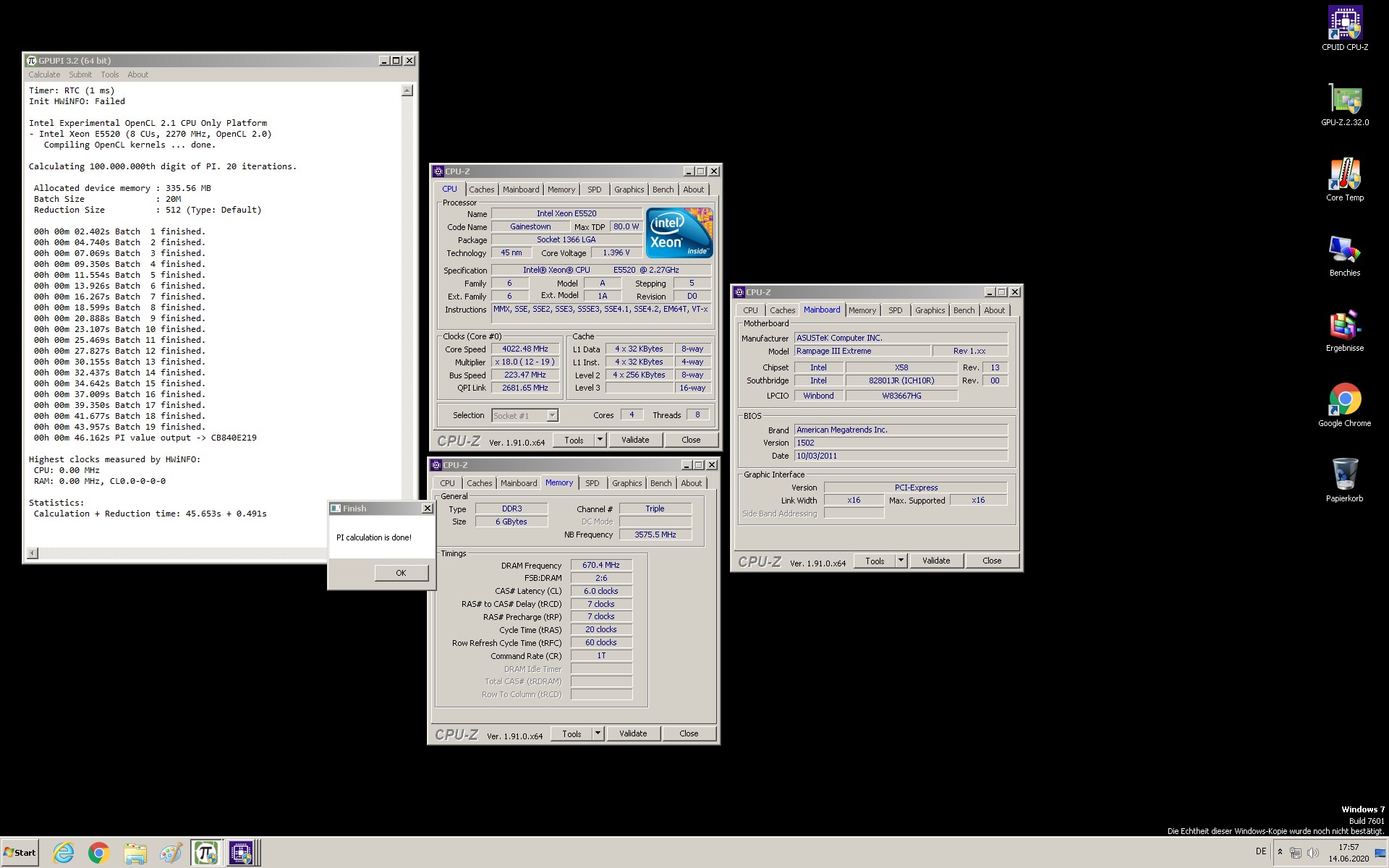Viewport: 1389px width, 868px height.
Task: Switch to Memory tab in CPU window
Action: (561, 190)
